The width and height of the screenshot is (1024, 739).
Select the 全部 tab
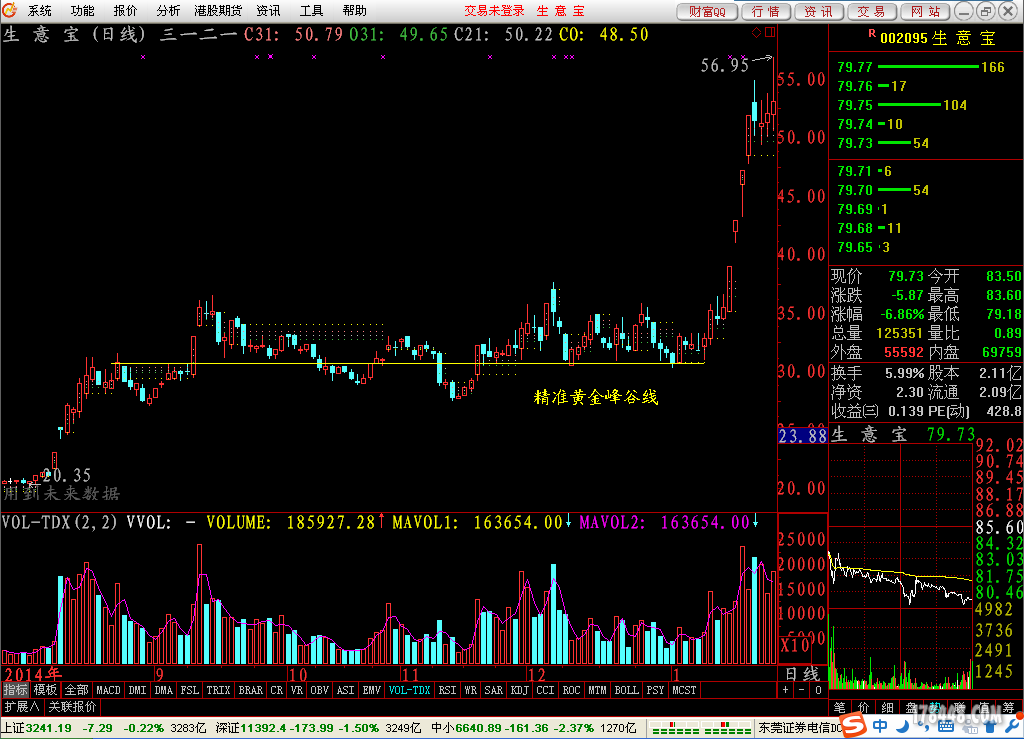pos(76,690)
